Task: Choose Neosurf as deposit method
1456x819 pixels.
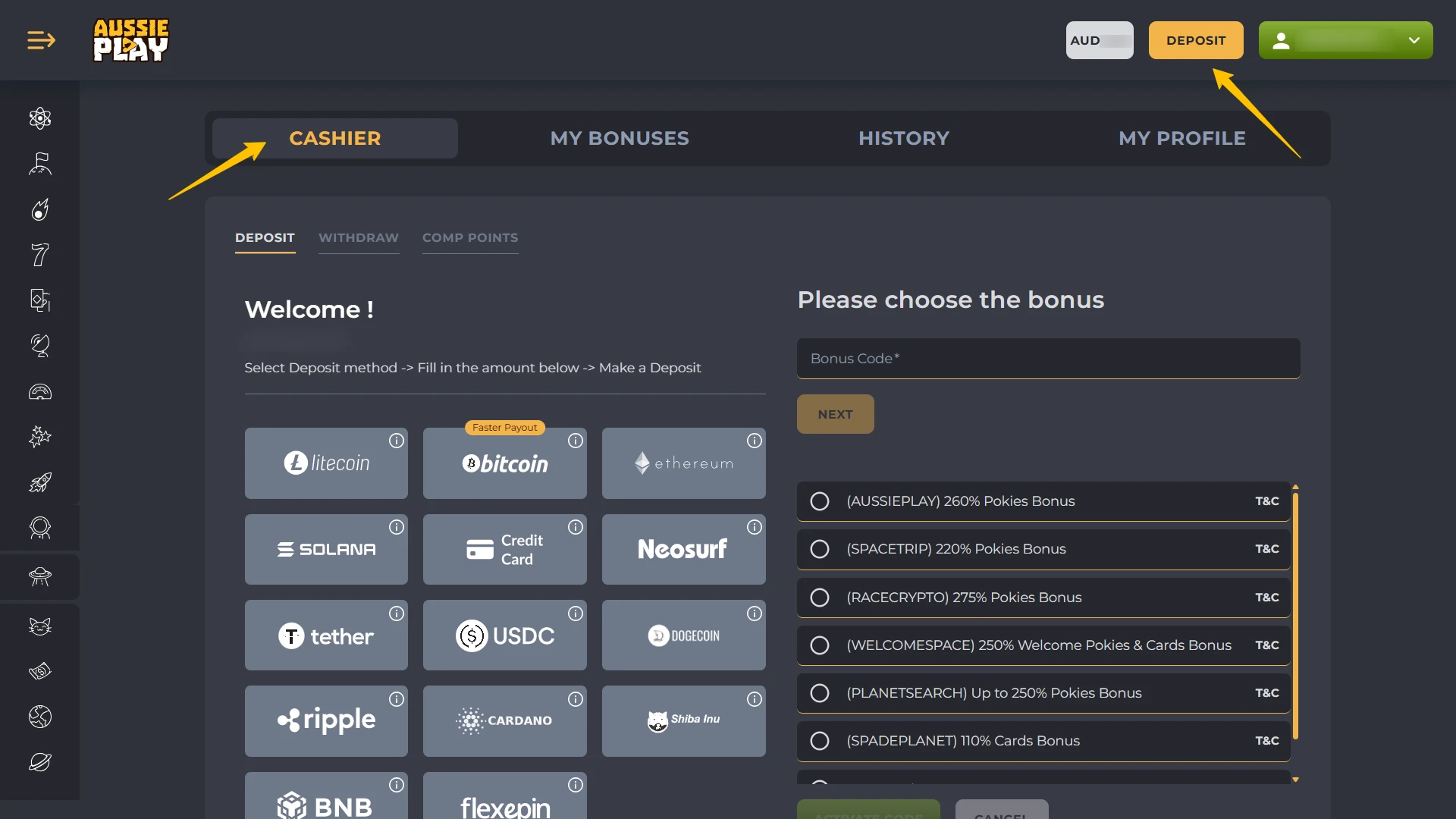Action: tap(684, 550)
